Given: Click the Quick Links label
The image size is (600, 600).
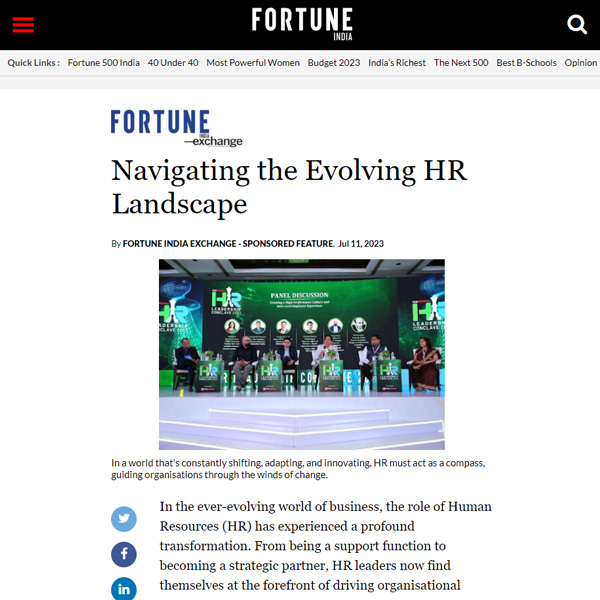Looking at the screenshot, I should pyautogui.click(x=33, y=62).
